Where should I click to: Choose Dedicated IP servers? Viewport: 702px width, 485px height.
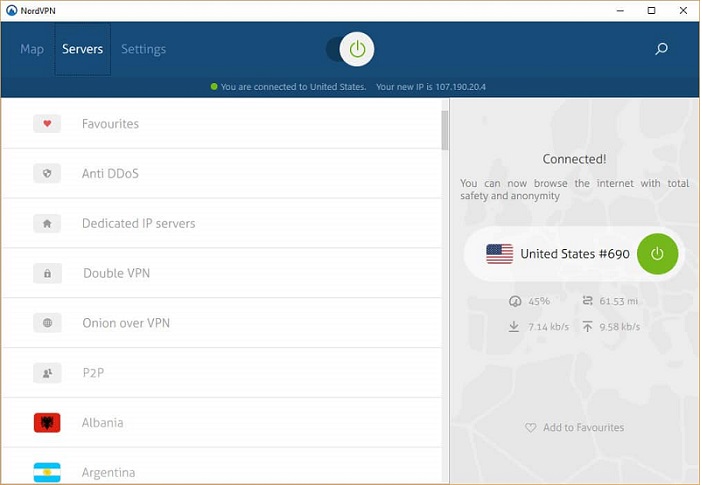coord(222,223)
